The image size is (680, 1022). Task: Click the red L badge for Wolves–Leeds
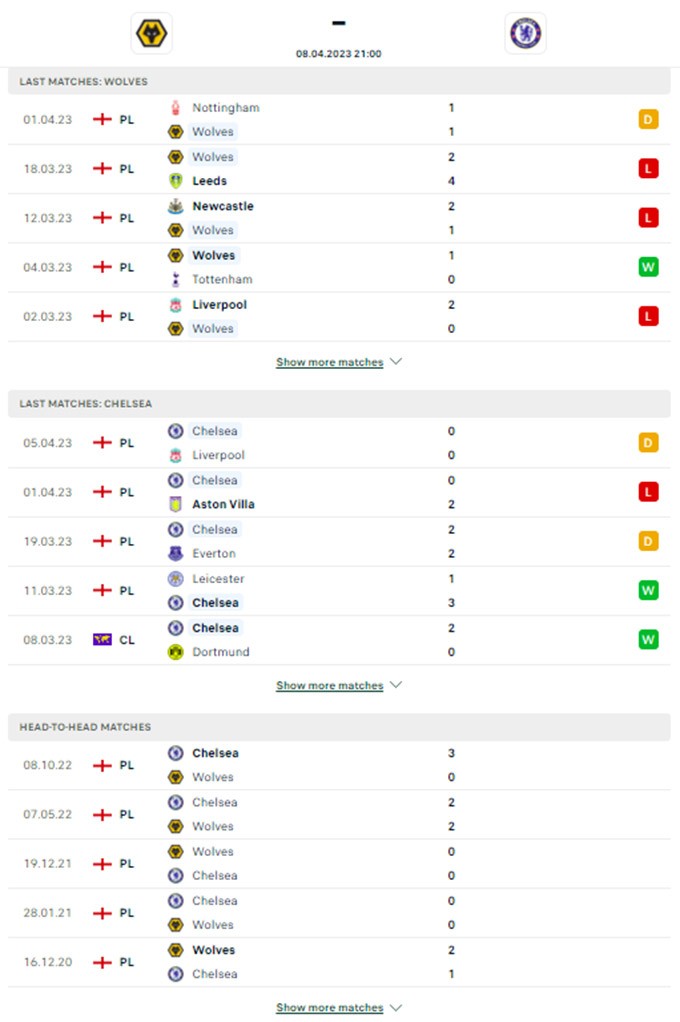(x=648, y=169)
